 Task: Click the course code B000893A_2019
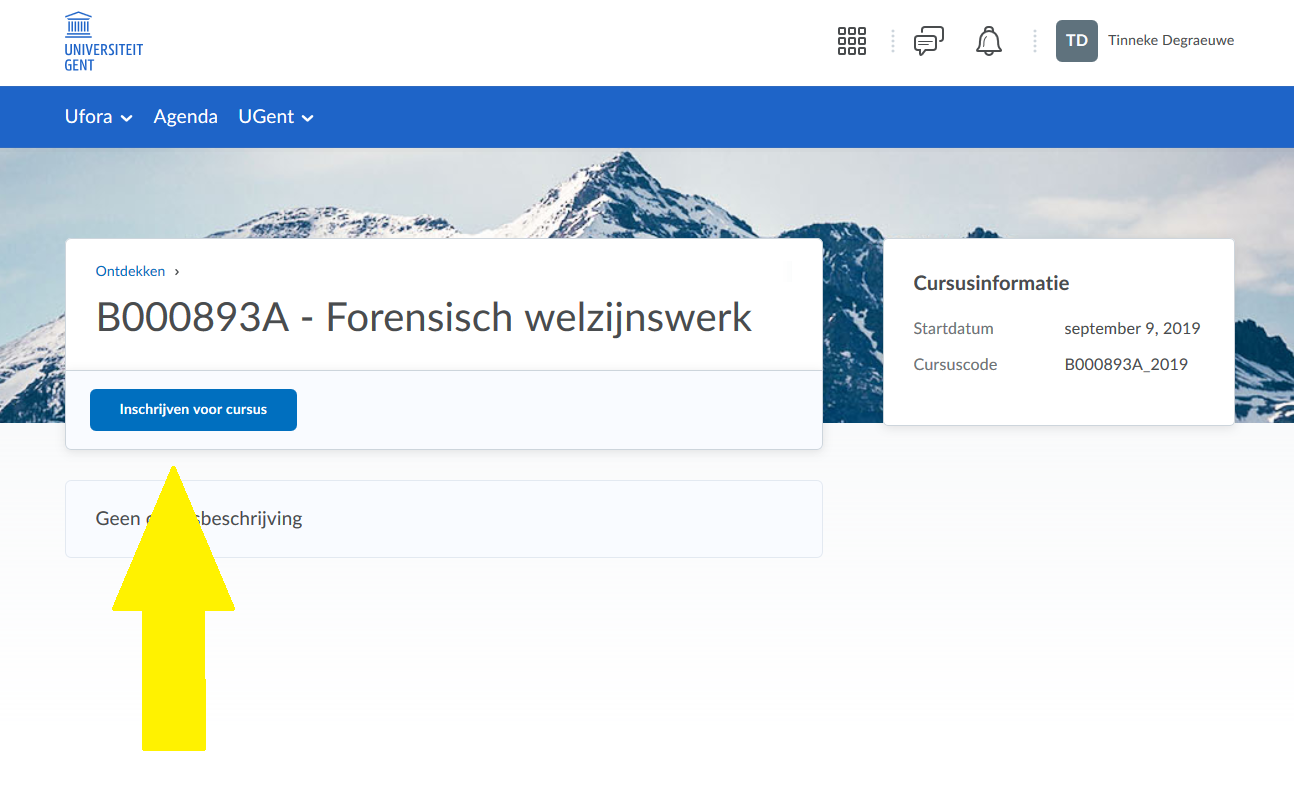[x=1125, y=365]
